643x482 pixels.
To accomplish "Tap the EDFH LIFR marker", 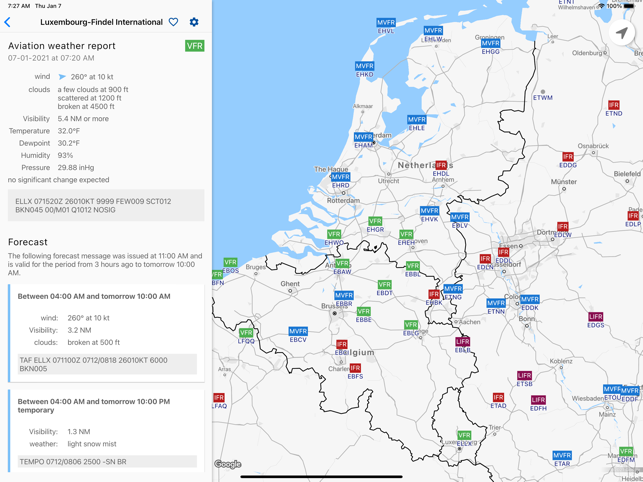I will click(x=538, y=400).
